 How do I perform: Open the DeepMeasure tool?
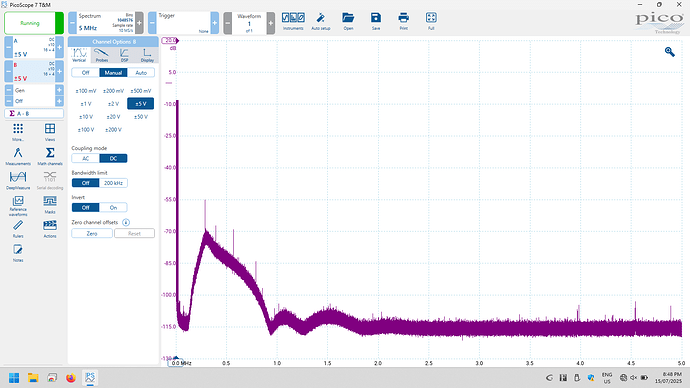(18, 180)
